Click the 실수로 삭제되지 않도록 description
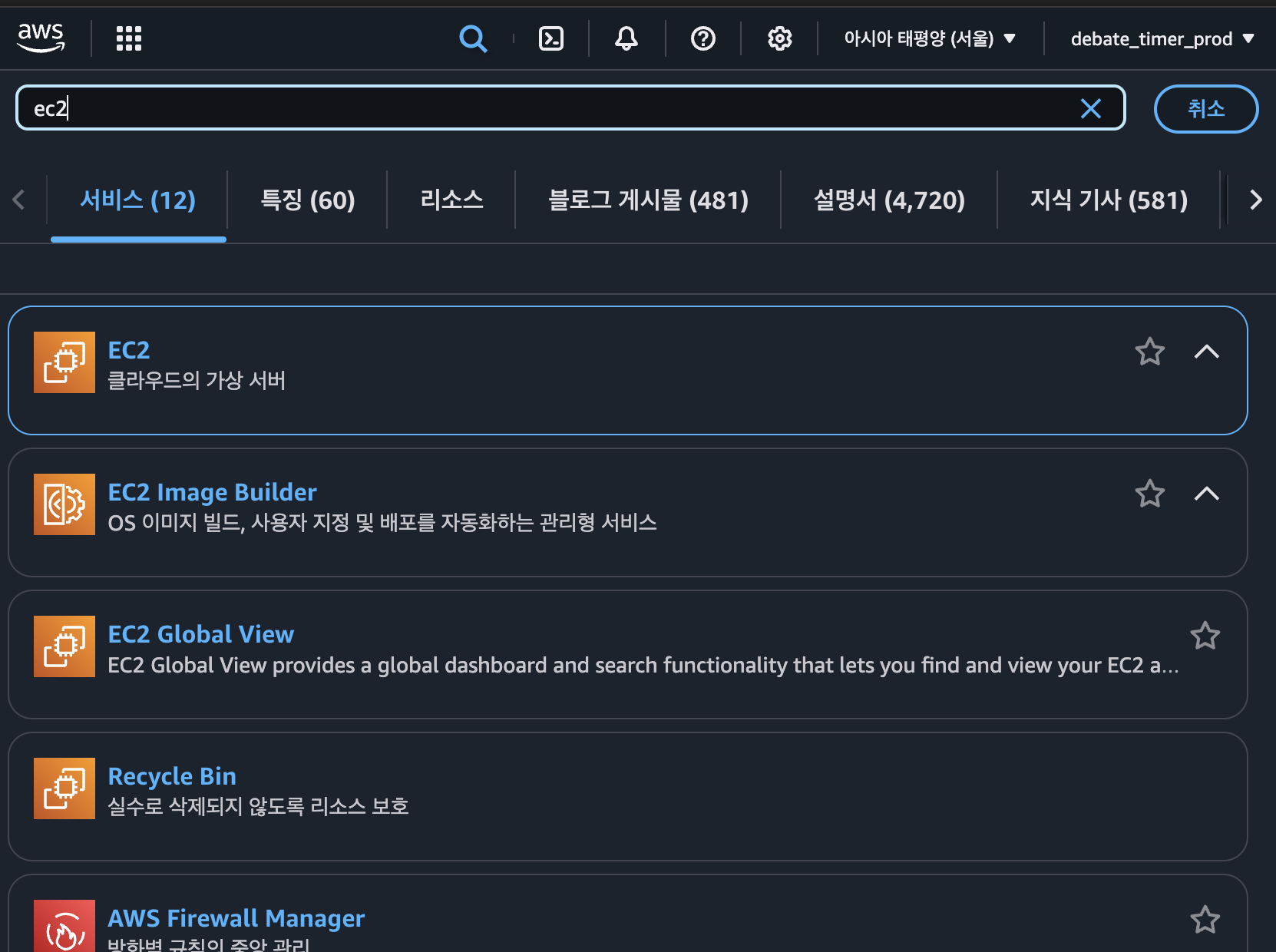This screenshot has height=952, width=1276. click(x=258, y=806)
